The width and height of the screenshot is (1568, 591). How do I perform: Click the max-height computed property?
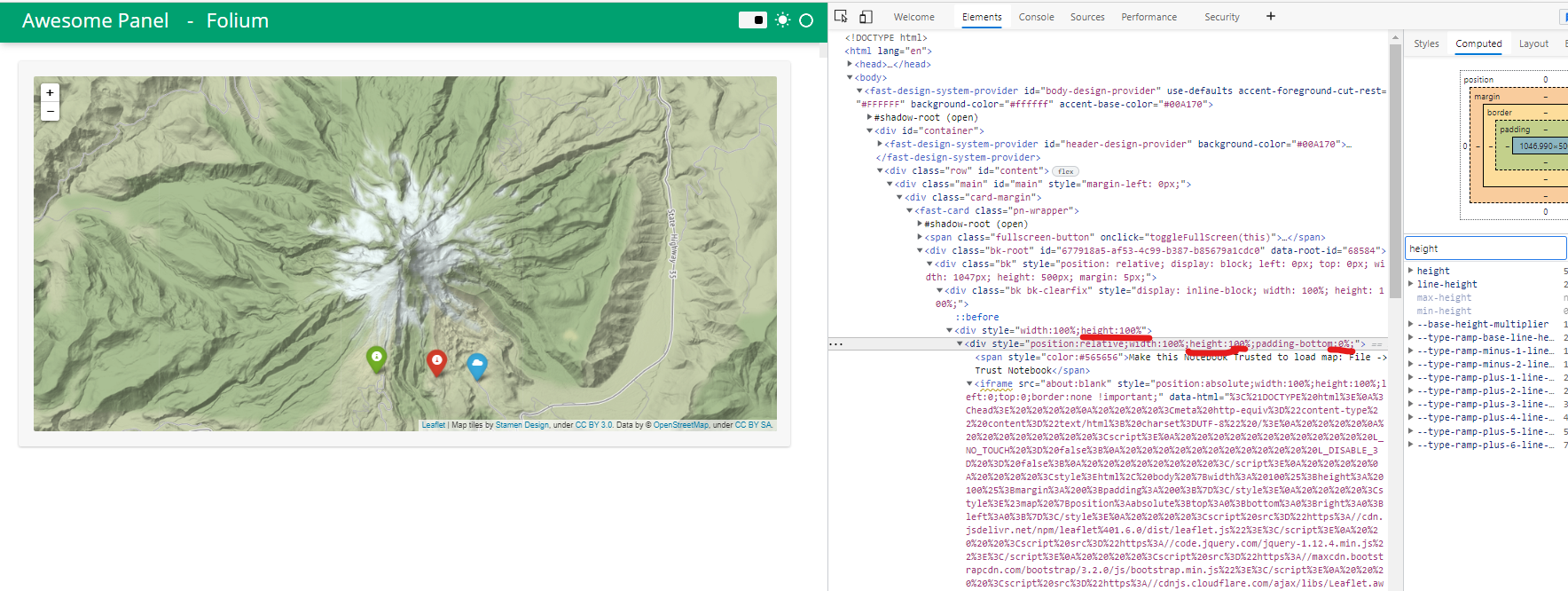click(1444, 297)
